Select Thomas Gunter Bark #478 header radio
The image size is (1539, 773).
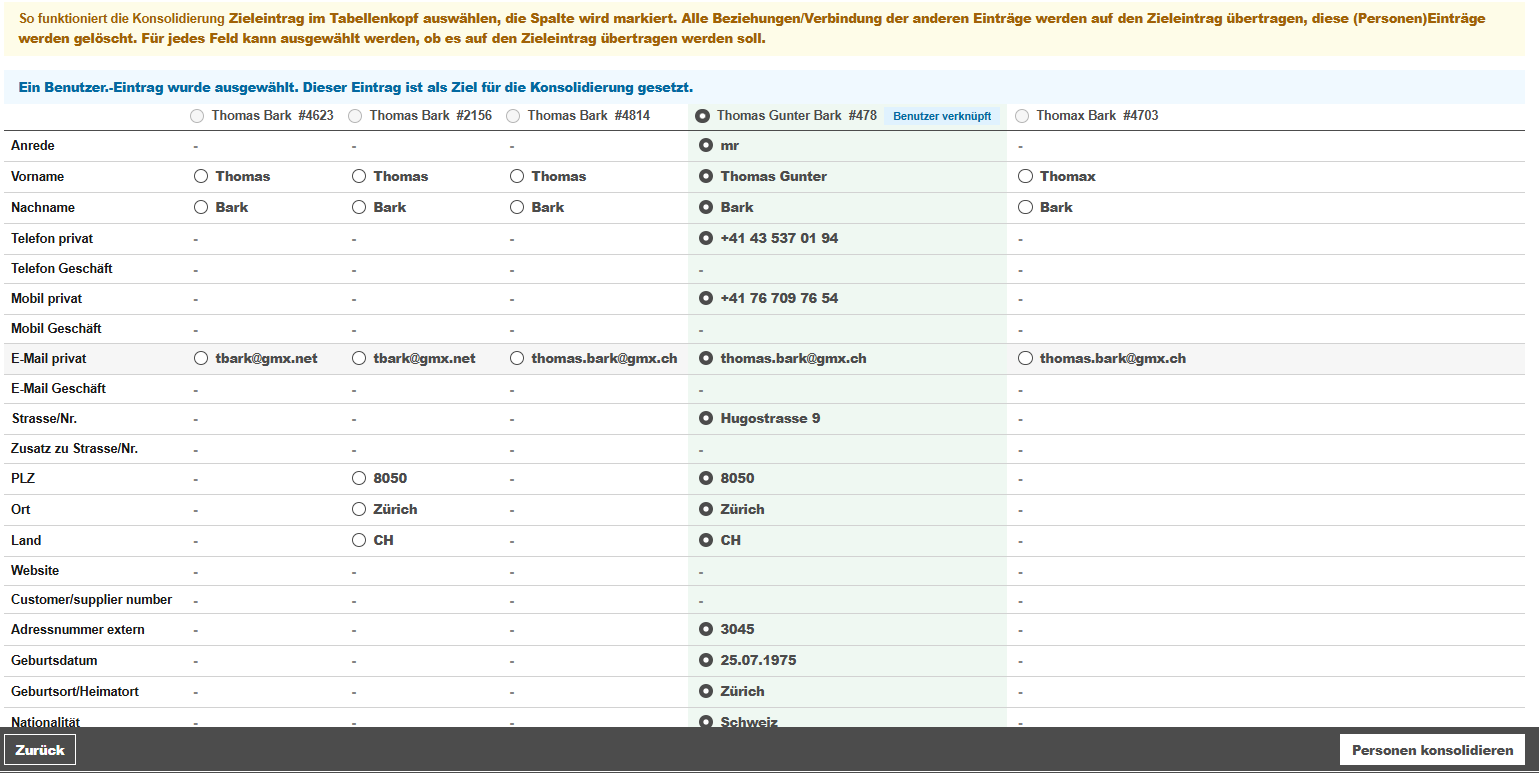[x=703, y=116]
